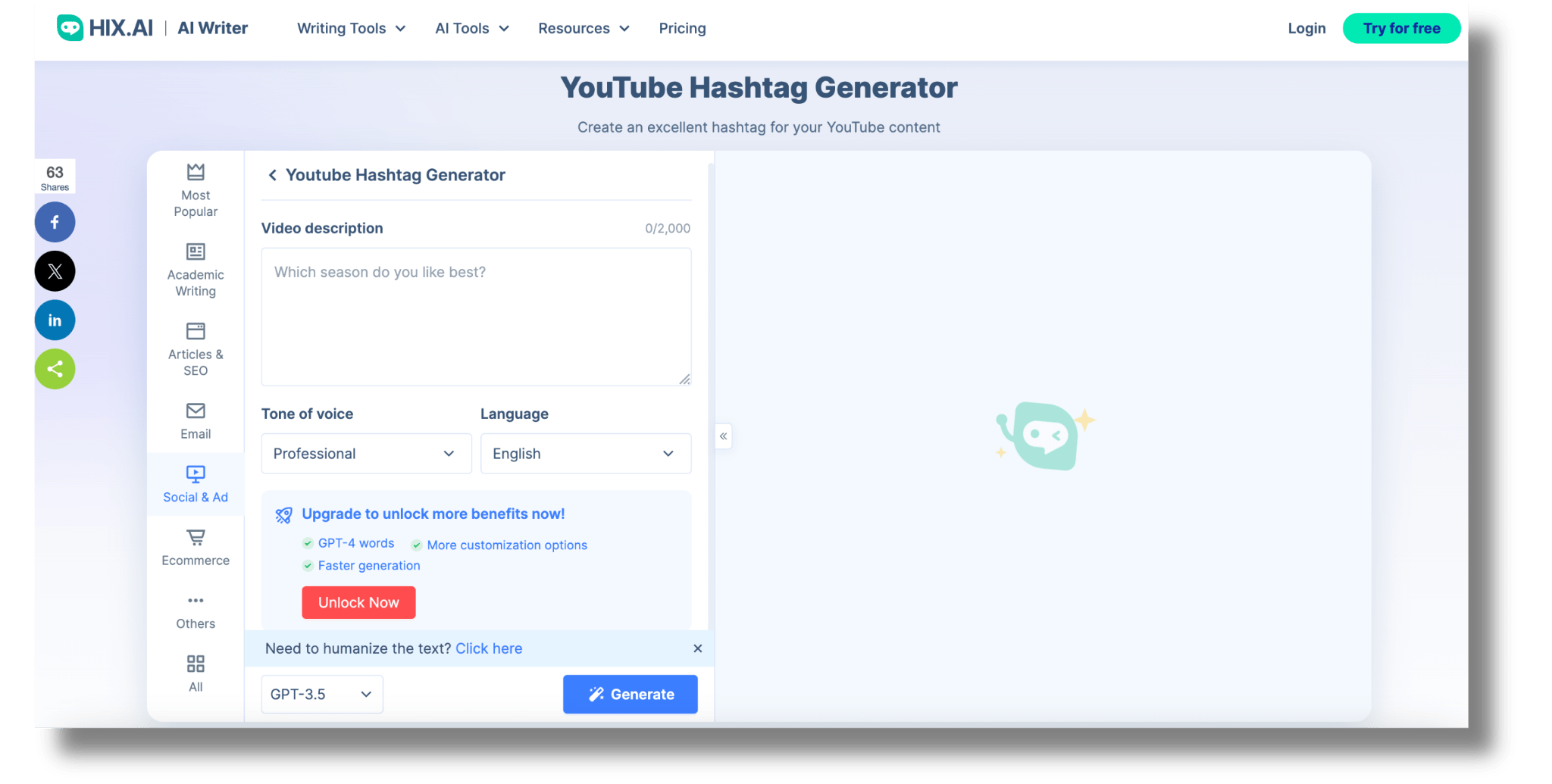The image size is (1552, 784).
Task: Click the '0/2,000' character counter
Action: pyautogui.click(x=668, y=228)
